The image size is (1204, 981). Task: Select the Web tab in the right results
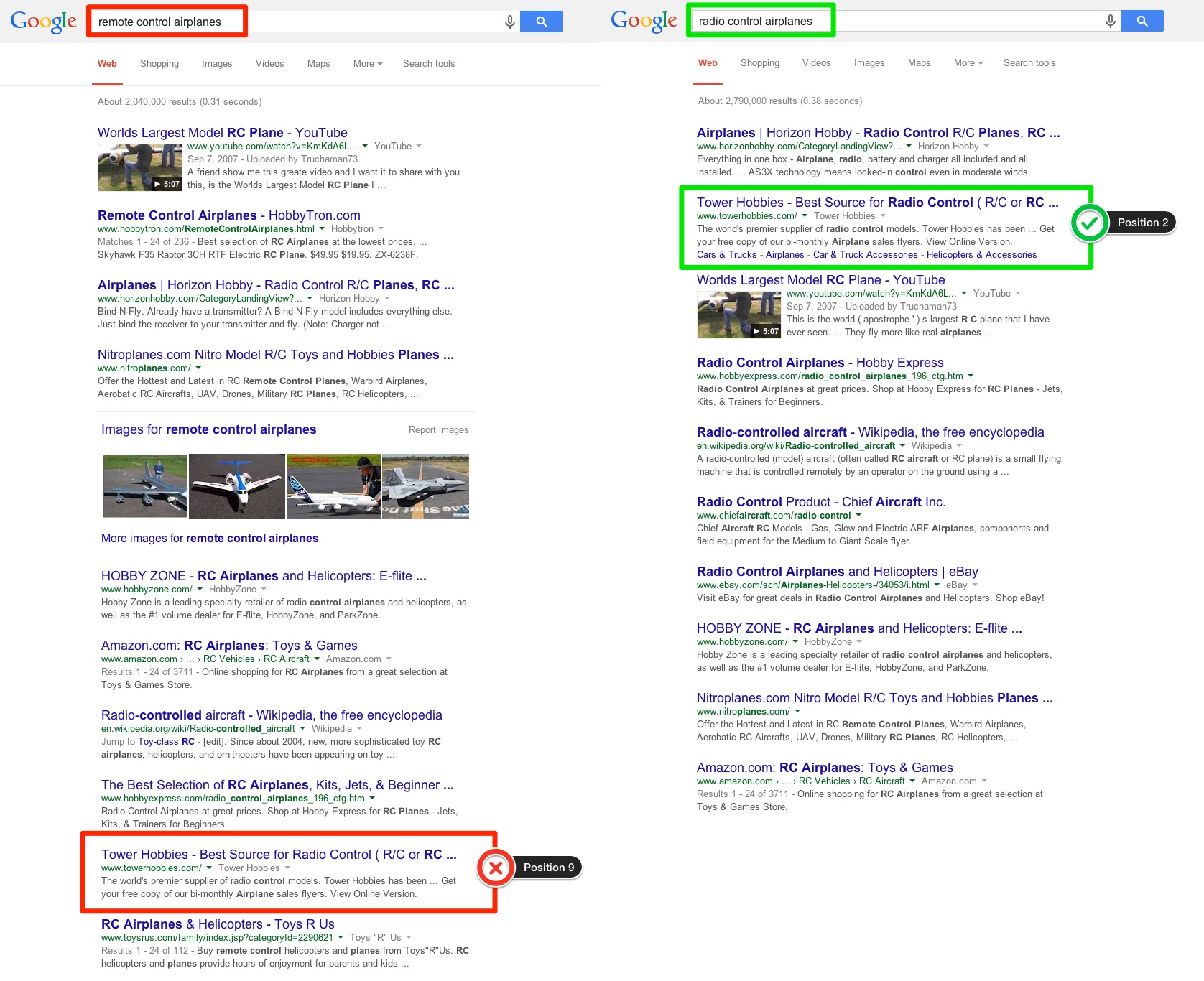coord(708,62)
